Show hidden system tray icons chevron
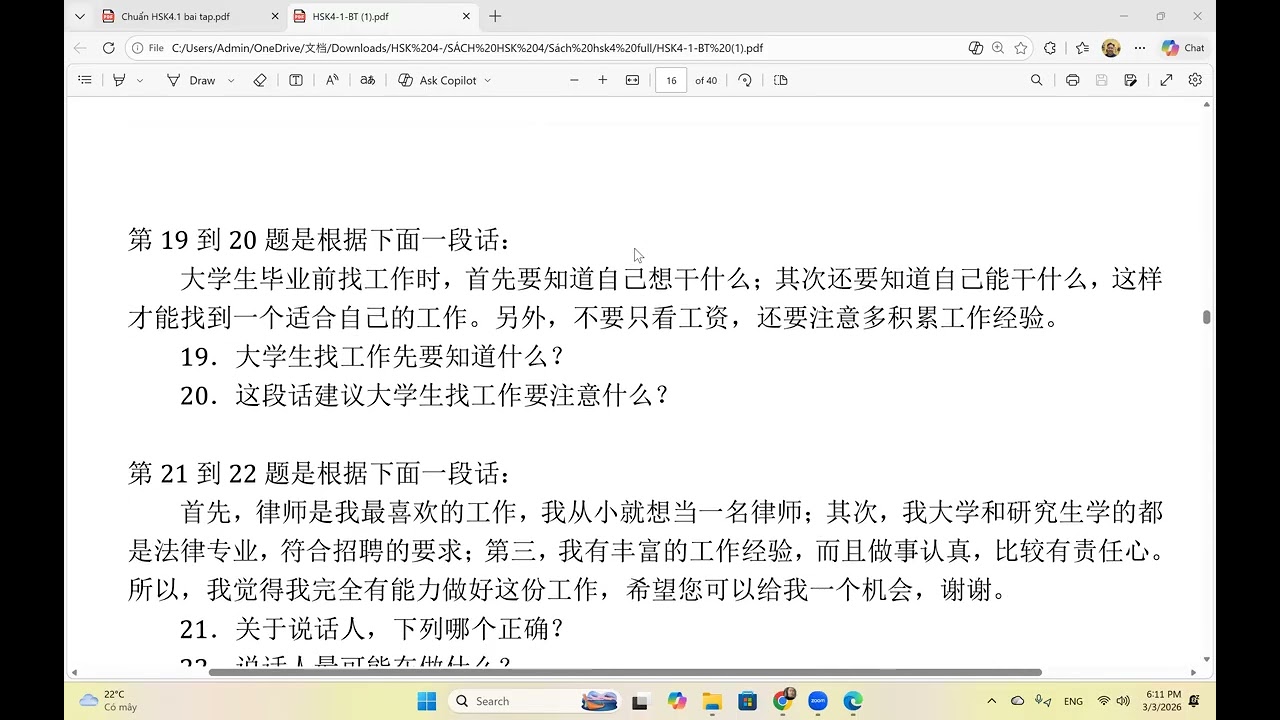 click(992, 701)
